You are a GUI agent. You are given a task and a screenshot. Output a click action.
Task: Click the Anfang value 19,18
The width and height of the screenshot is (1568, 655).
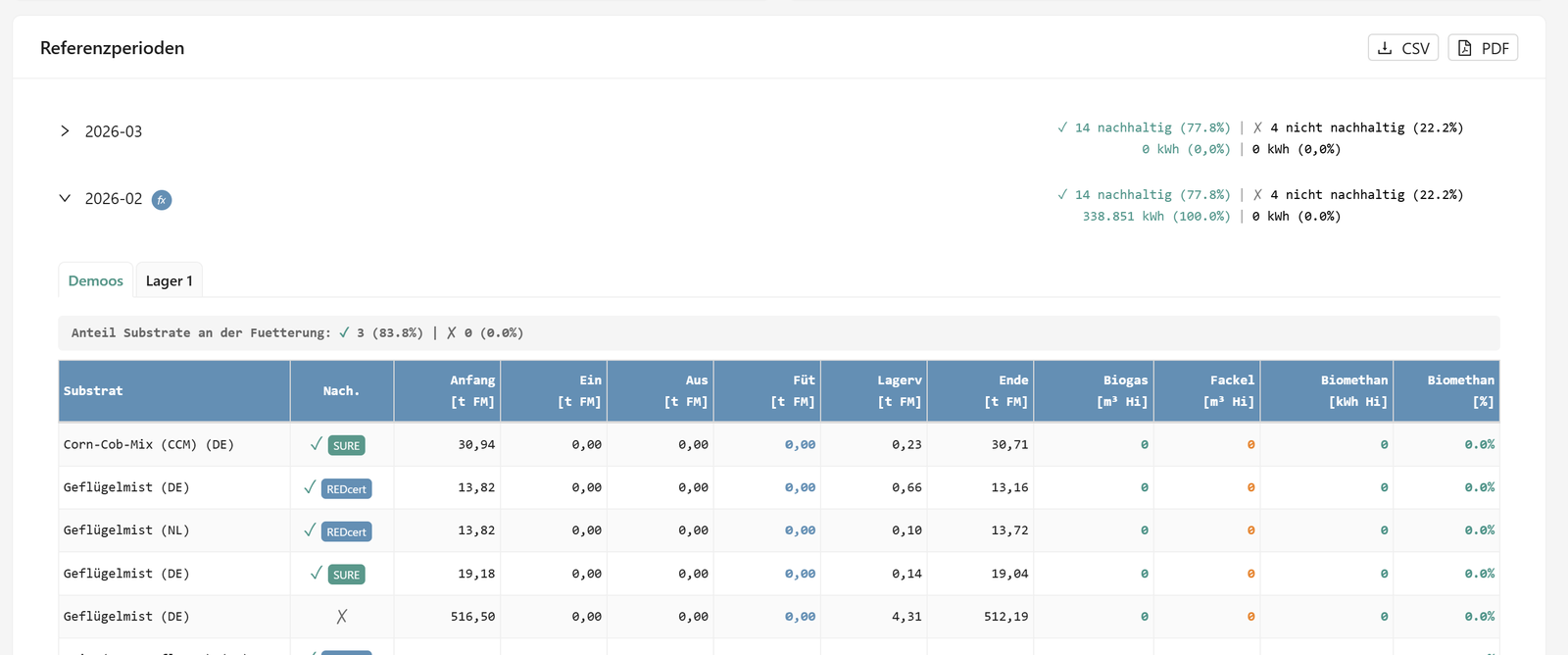click(x=476, y=574)
